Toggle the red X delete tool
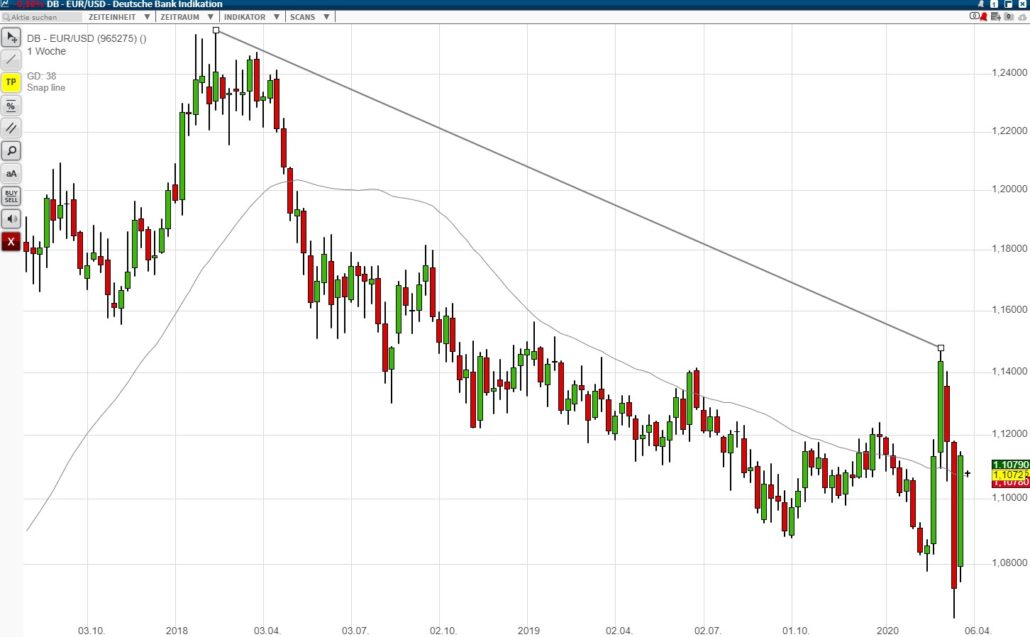This screenshot has height=637, width=1030. 11,241
